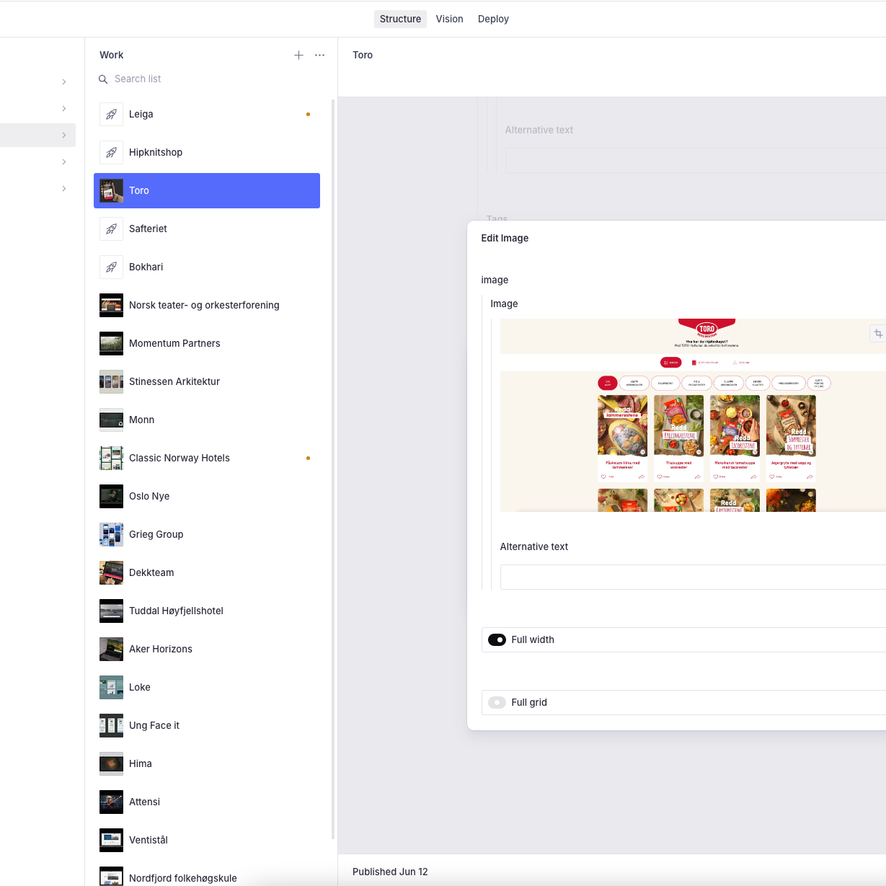Turn off Full width toggle

(x=497, y=640)
